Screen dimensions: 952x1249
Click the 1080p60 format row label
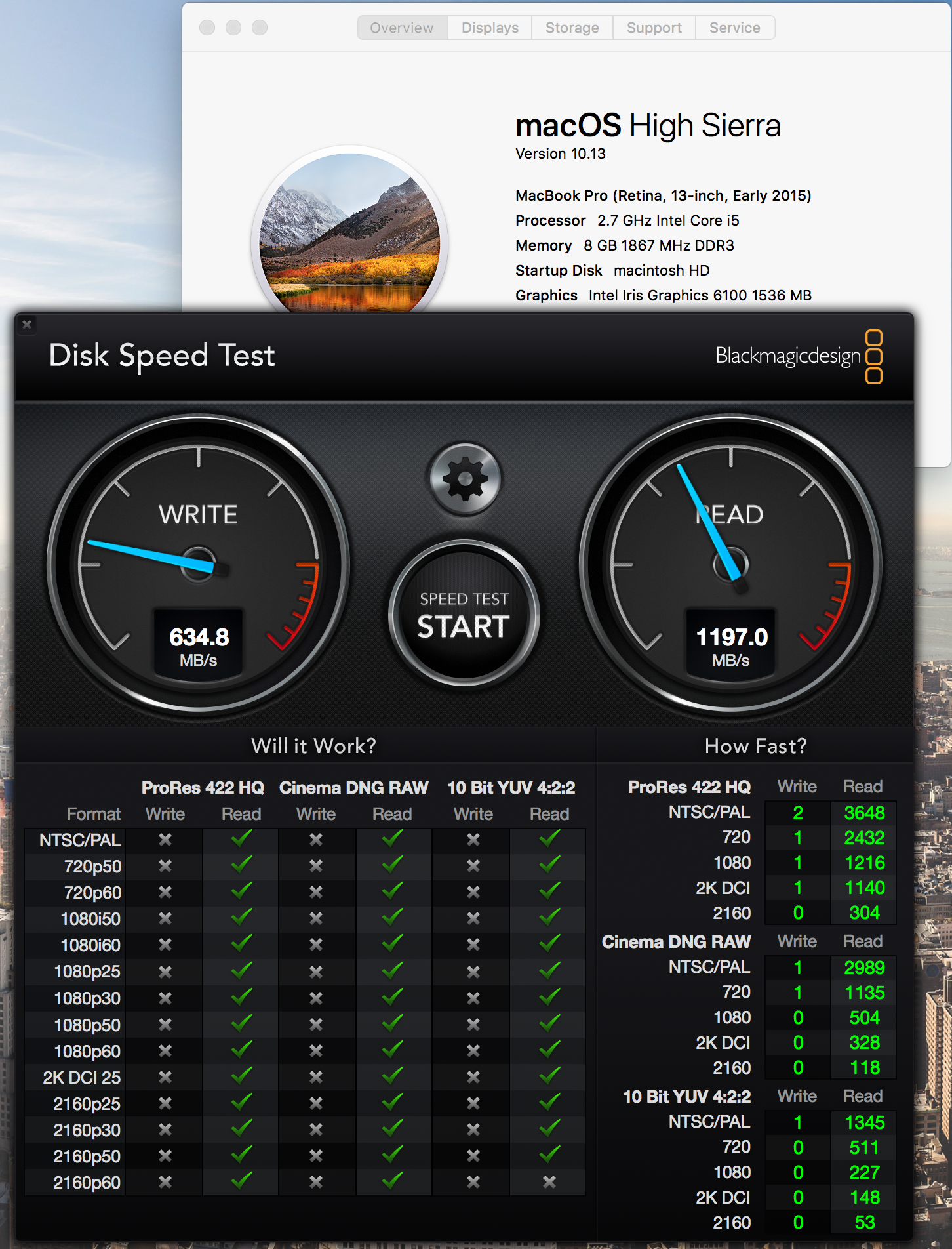click(x=87, y=1051)
